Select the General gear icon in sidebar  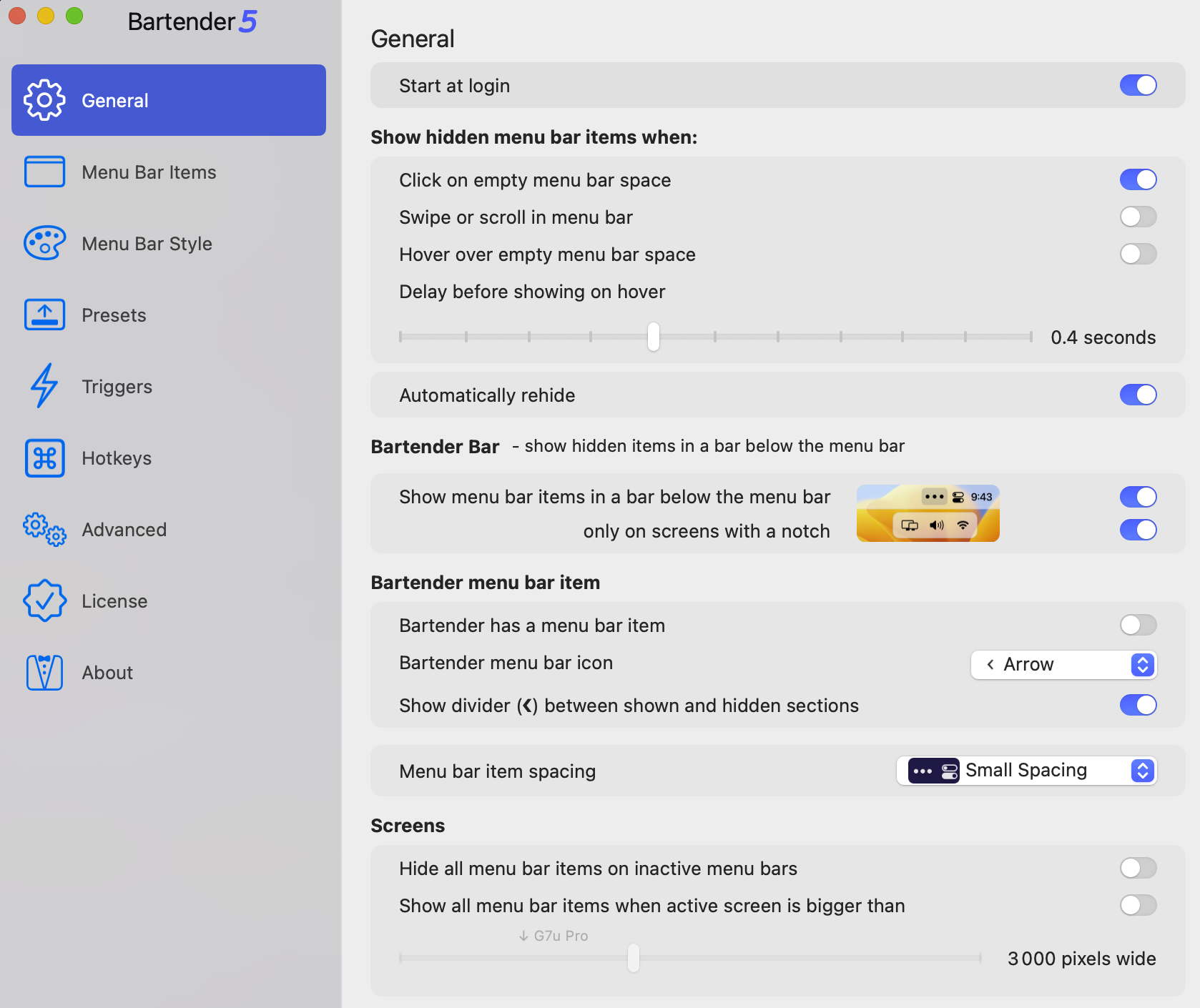(44, 100)
